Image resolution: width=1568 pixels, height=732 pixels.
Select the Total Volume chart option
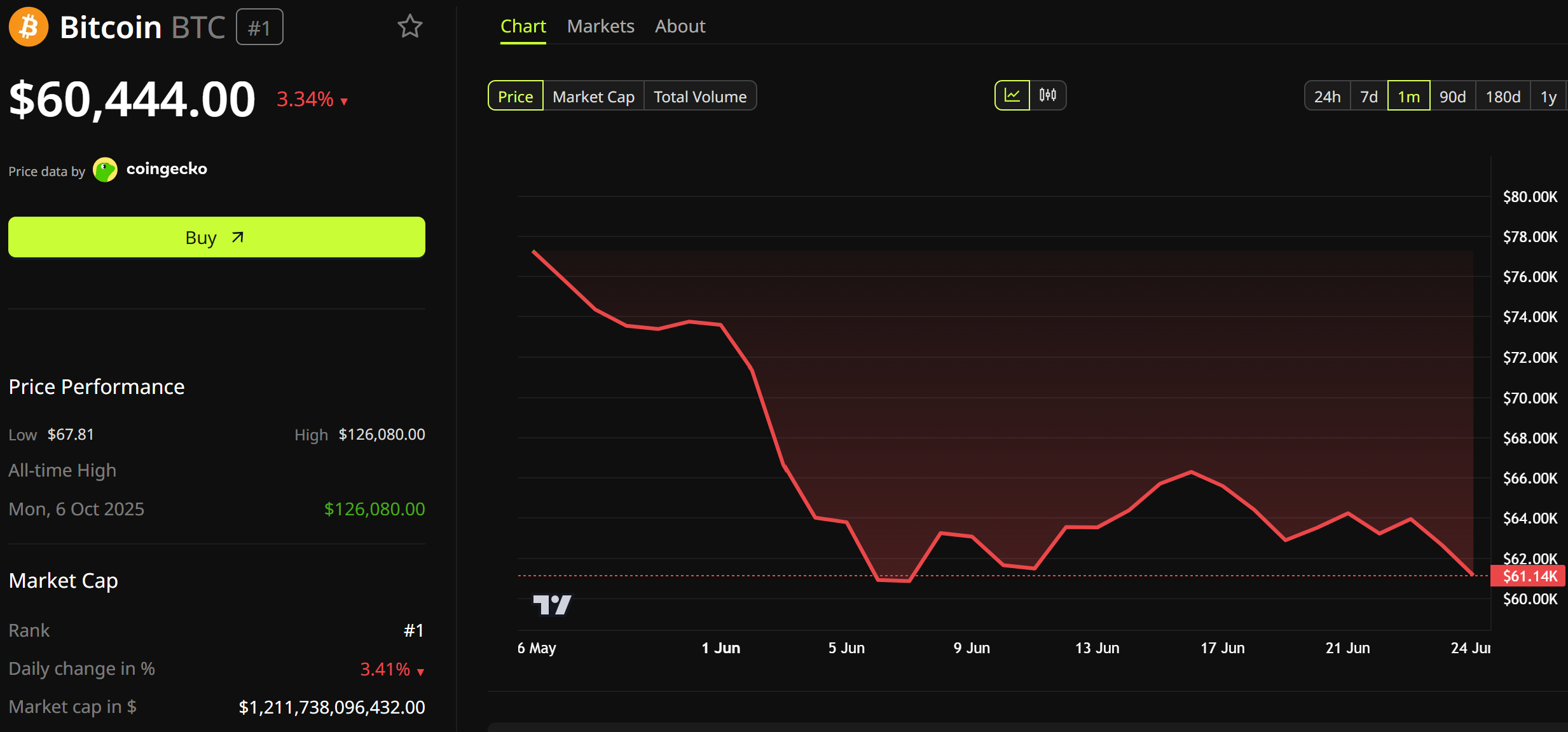700,96
